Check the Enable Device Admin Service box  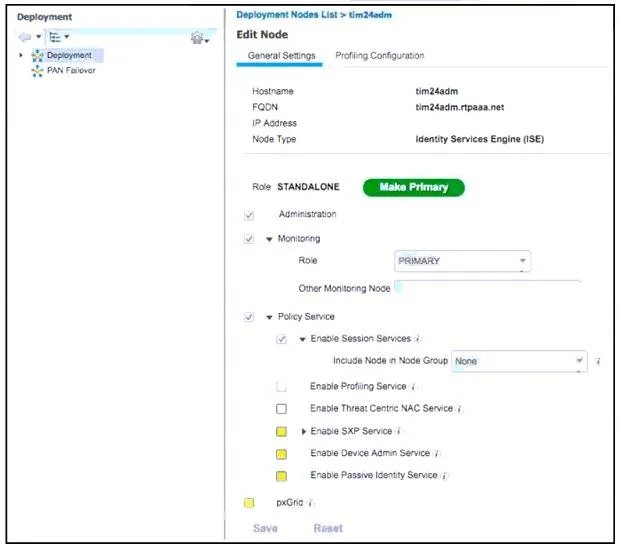tap(281, 454)
